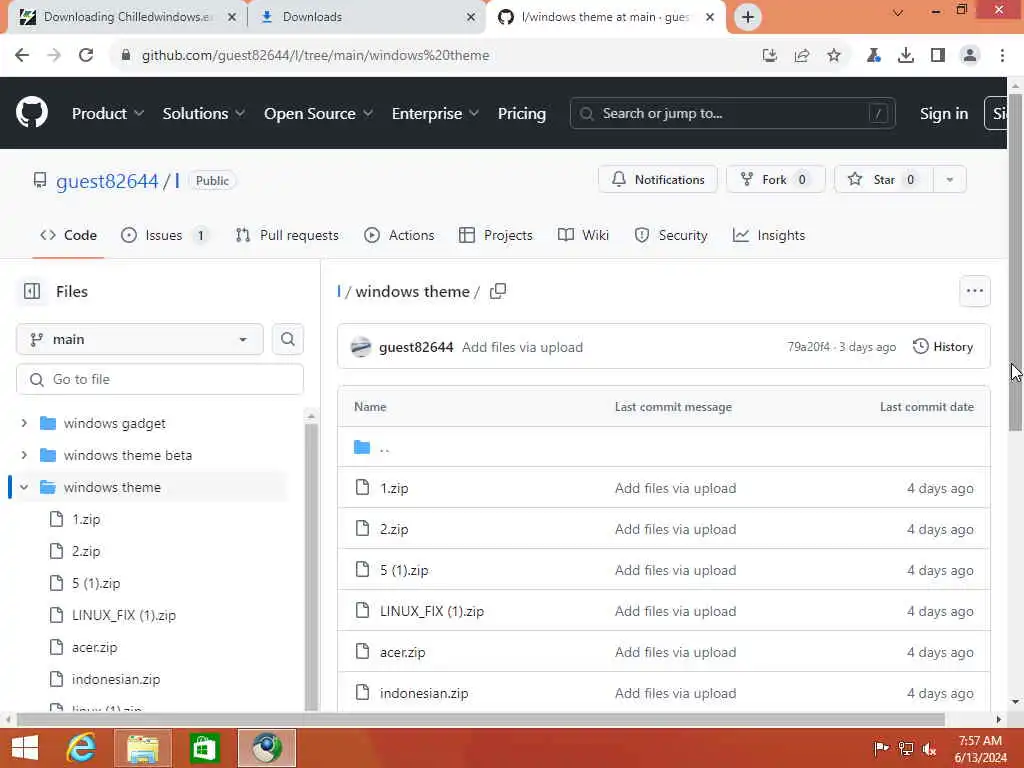Click the browser address bar URL
Viewport: 1024px width, 768px height.
tap(315, 56)
